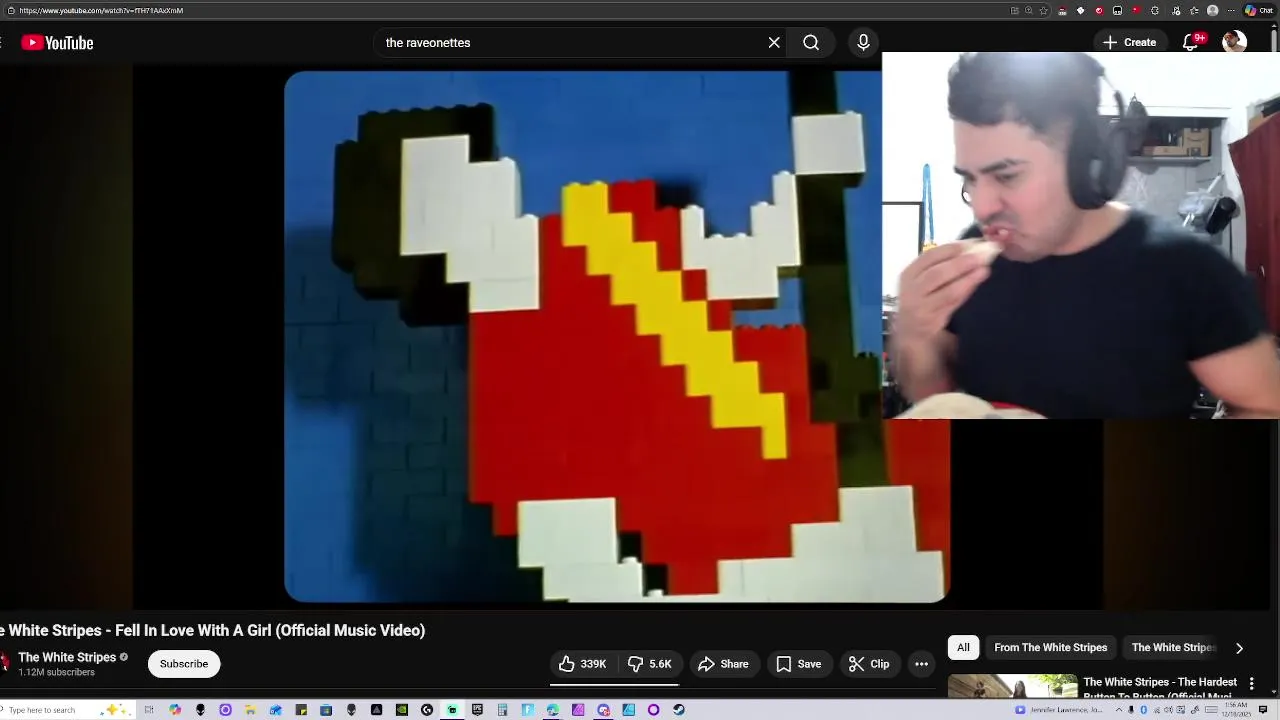1280x720 pixels.
Task: Click the video title text
Action: (213, 630)
